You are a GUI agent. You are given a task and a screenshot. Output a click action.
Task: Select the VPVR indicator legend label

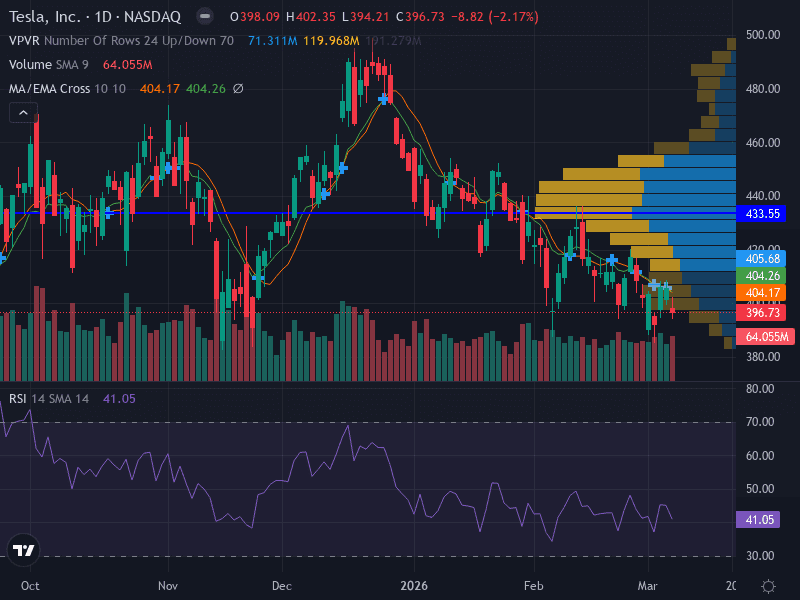[x=24, y=41]
